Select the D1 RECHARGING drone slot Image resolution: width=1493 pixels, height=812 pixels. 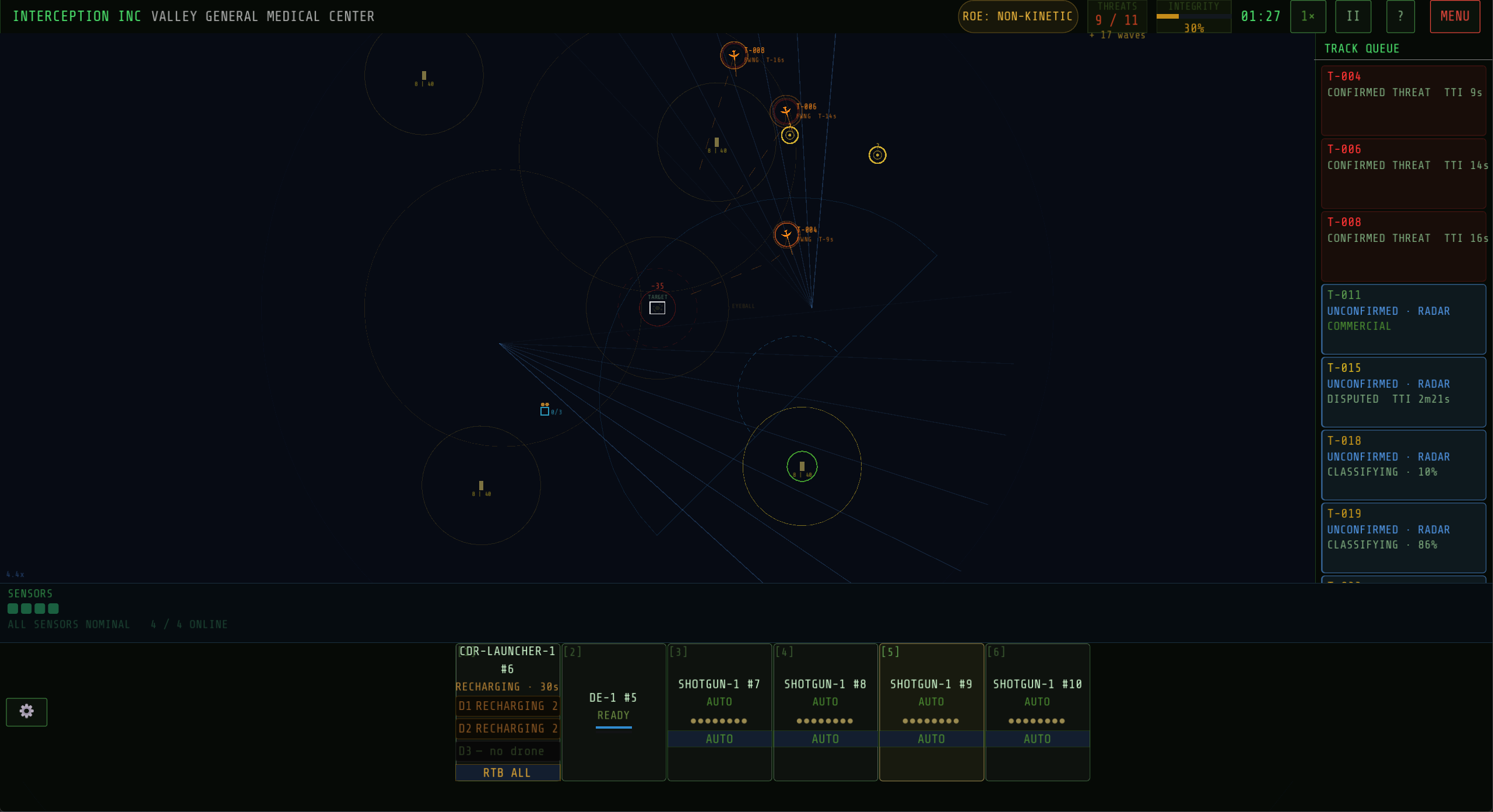click(507, 706)
